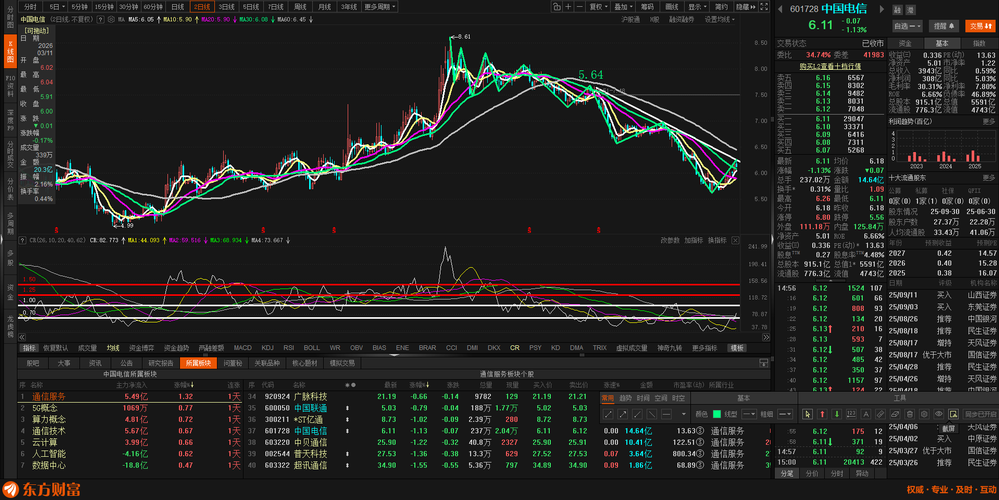Go to previous stock with left arrow
Image resolution: width=999 pixels, height=500 pixels.
(x=781, y=9)
